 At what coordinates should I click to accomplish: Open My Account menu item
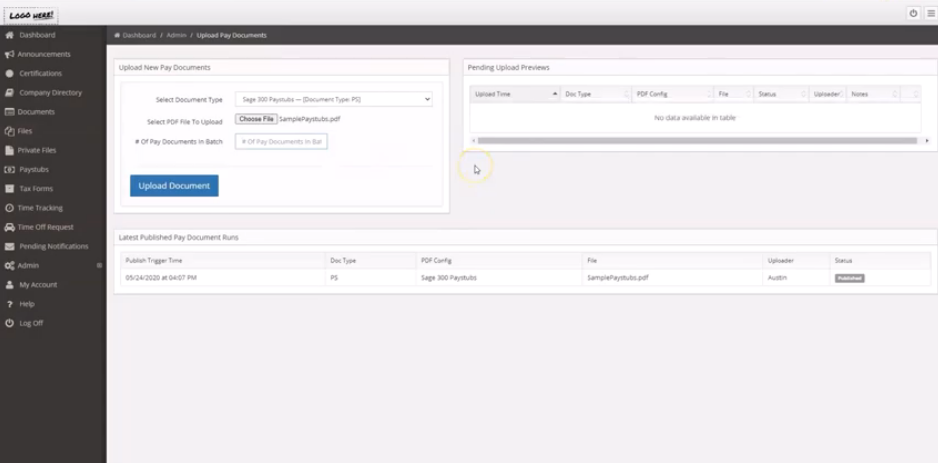coord(38,285)
